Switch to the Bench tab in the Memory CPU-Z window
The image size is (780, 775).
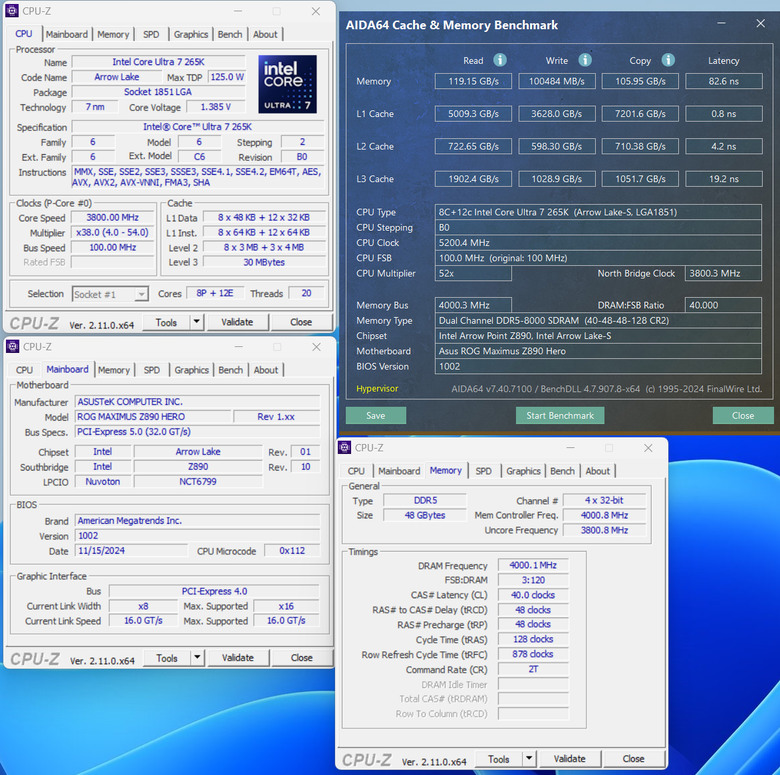562,471
